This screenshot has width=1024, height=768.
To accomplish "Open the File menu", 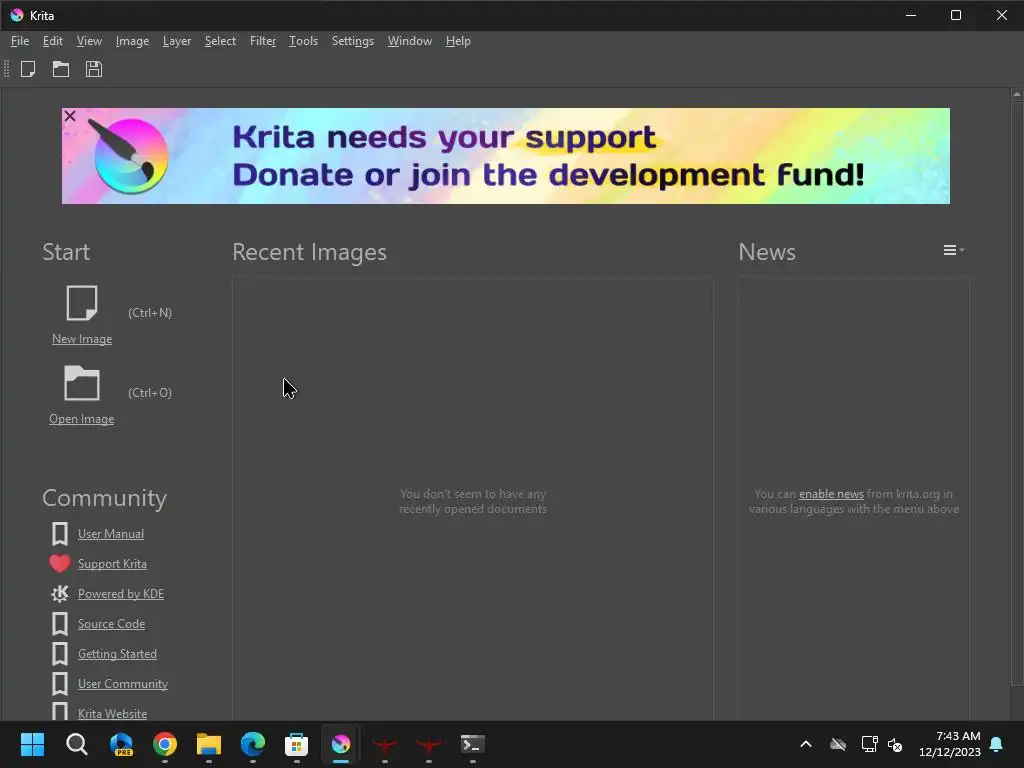I will click(x=20, y=41).
